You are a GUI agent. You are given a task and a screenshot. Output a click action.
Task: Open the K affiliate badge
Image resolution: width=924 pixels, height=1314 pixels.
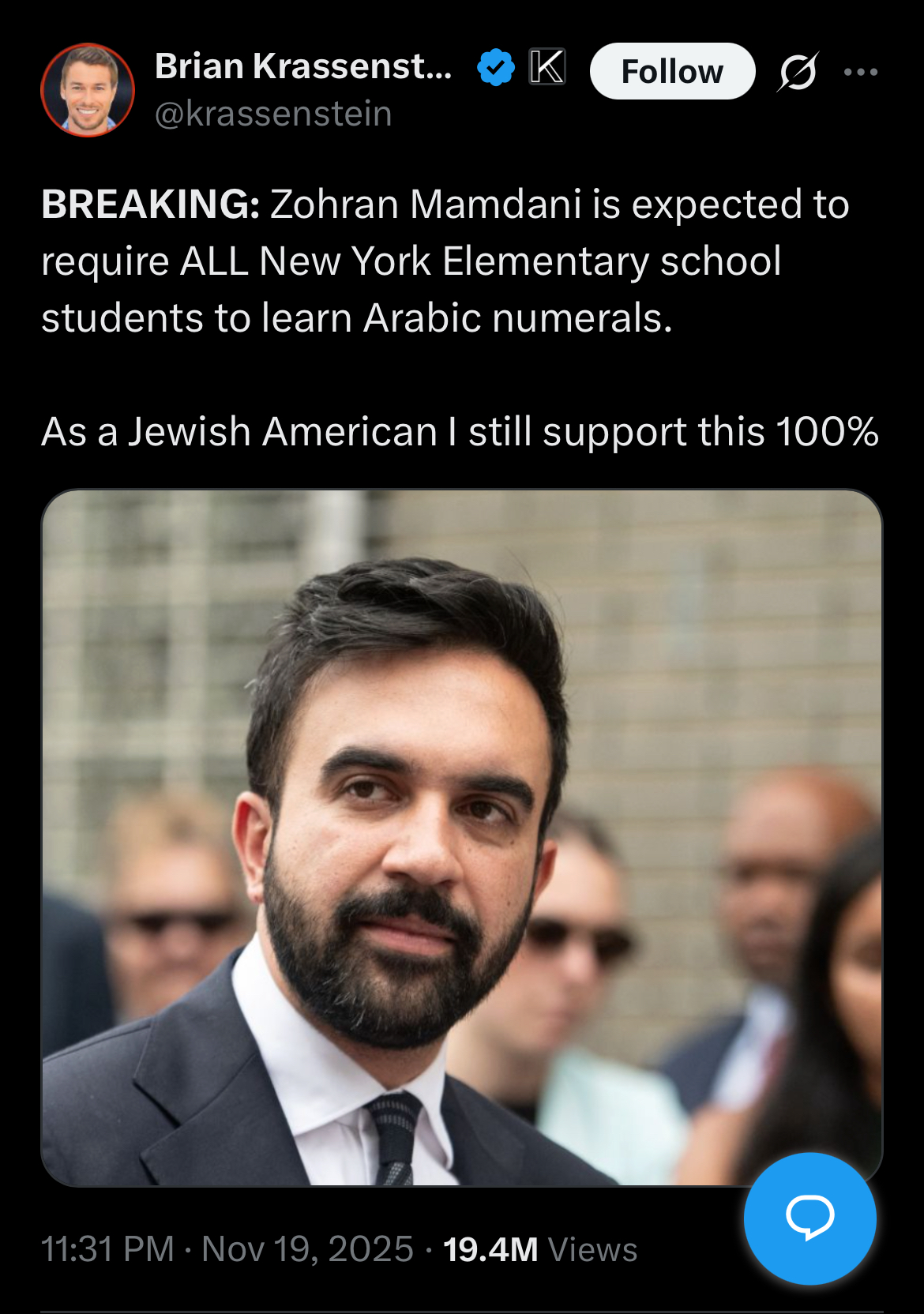pyautogui.click(x=547, y=66)
